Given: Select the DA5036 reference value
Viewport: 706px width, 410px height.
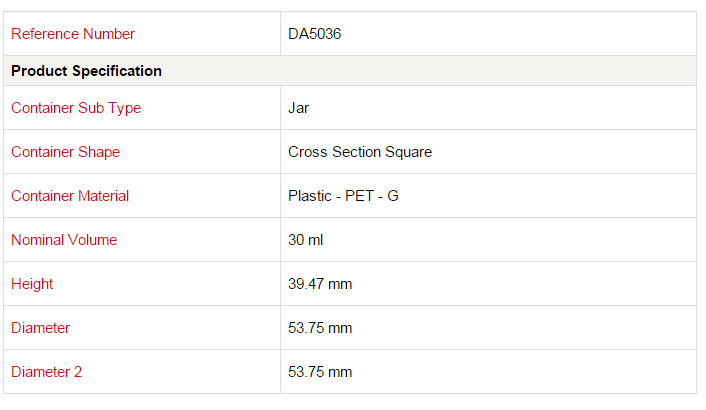Looking at the screenshot, I should pyautogui.click(x=315, y=34).
